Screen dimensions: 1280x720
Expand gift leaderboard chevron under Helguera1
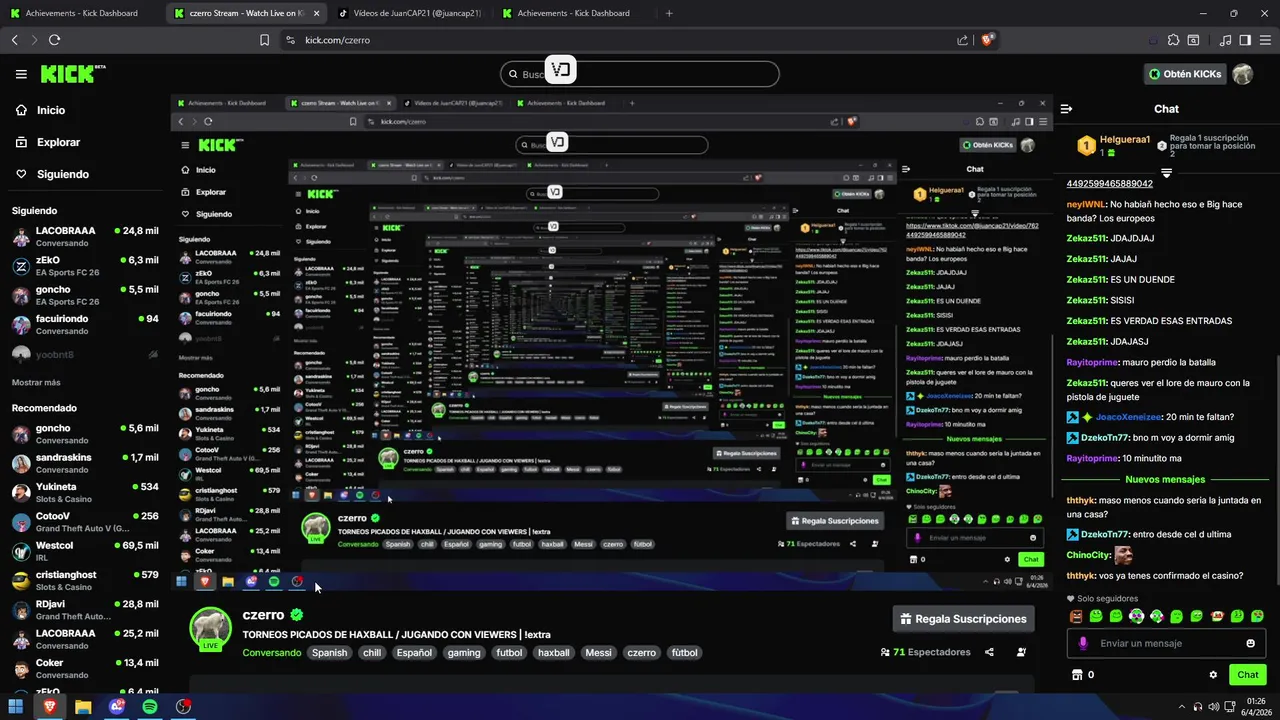[x=1166, y=172]
